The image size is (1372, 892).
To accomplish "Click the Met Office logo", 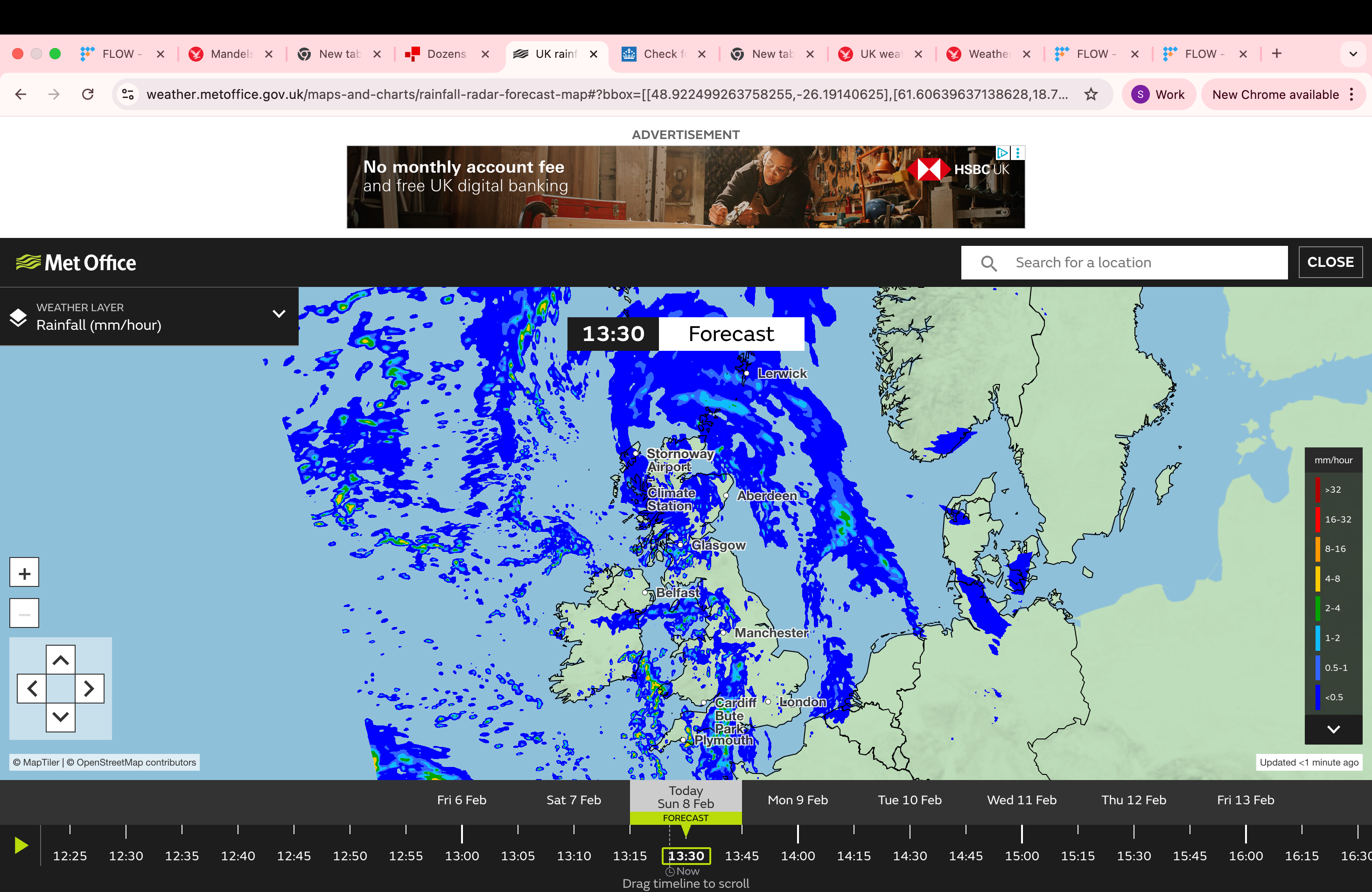I will click(76, 262).
